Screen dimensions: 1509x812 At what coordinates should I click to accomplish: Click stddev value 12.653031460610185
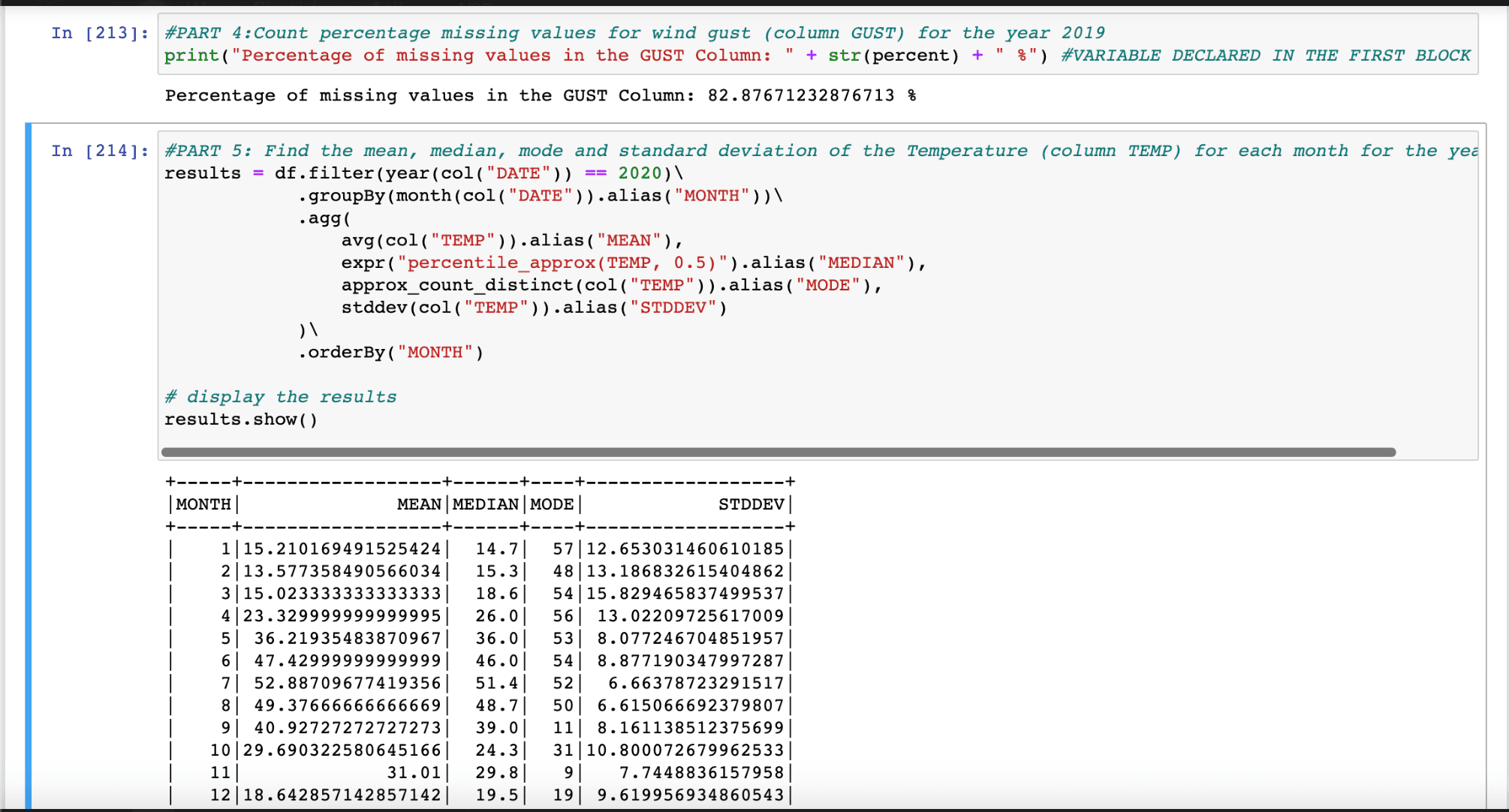(685, 549)
